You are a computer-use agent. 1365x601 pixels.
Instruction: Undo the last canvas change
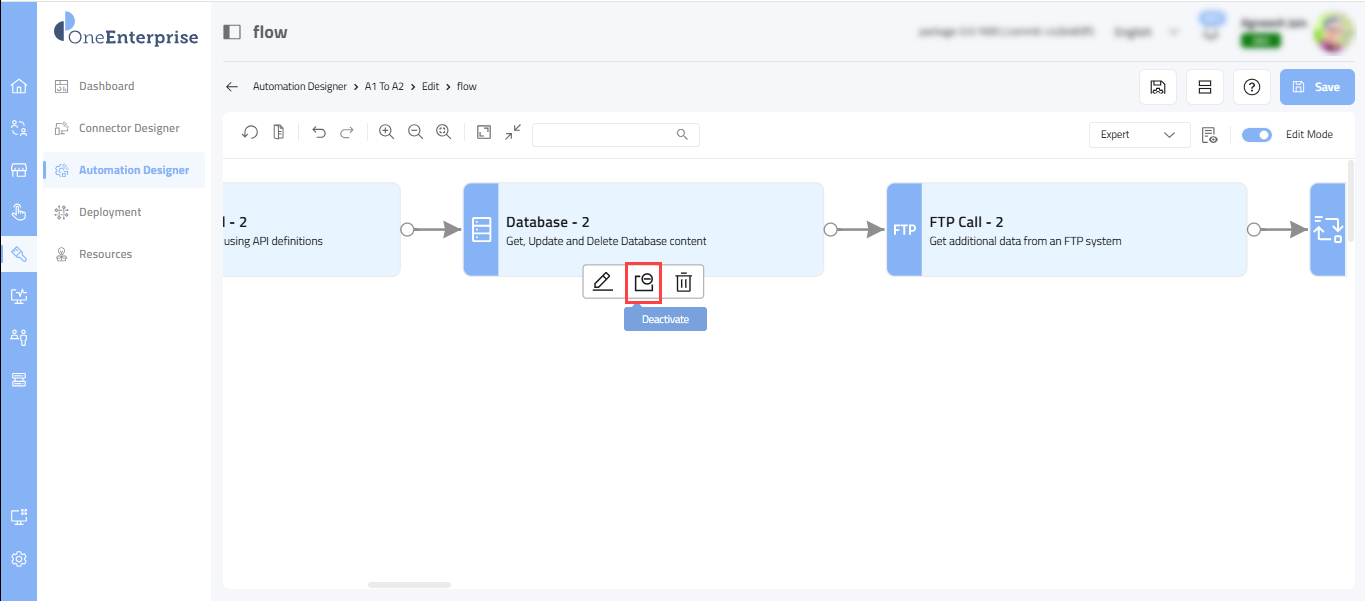tap(319, 132)
